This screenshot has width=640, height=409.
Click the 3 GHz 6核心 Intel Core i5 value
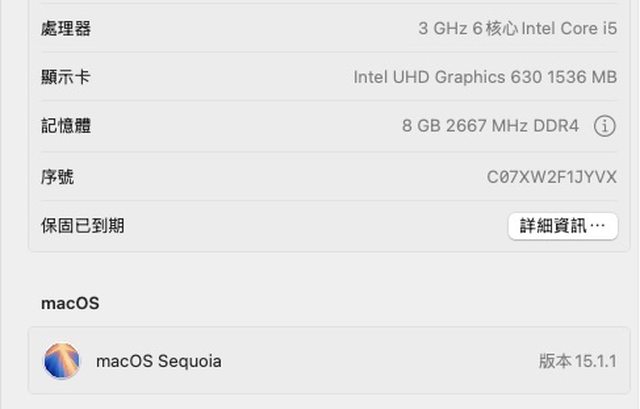(517, 29)
